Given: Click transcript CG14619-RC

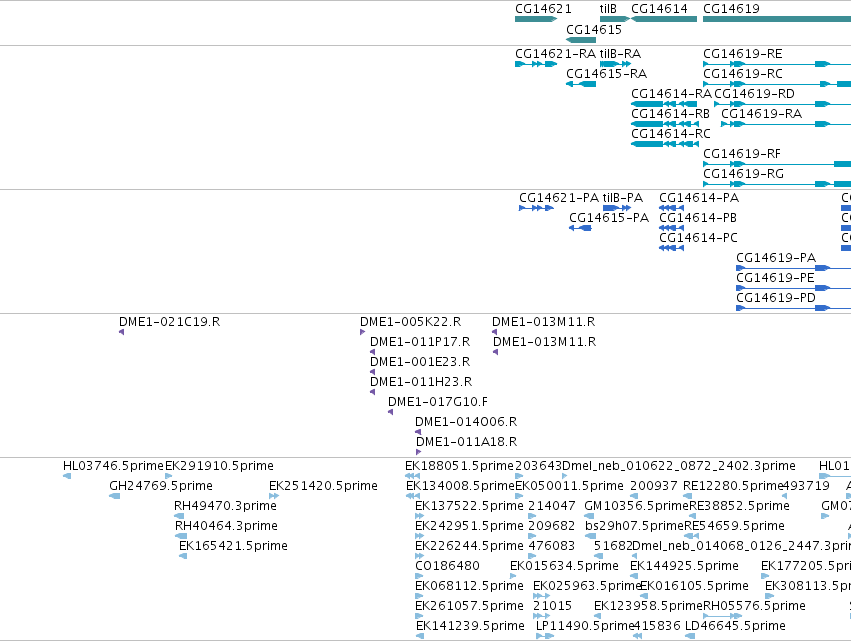Looking at the screenshot, I should [x=777, y=84].
